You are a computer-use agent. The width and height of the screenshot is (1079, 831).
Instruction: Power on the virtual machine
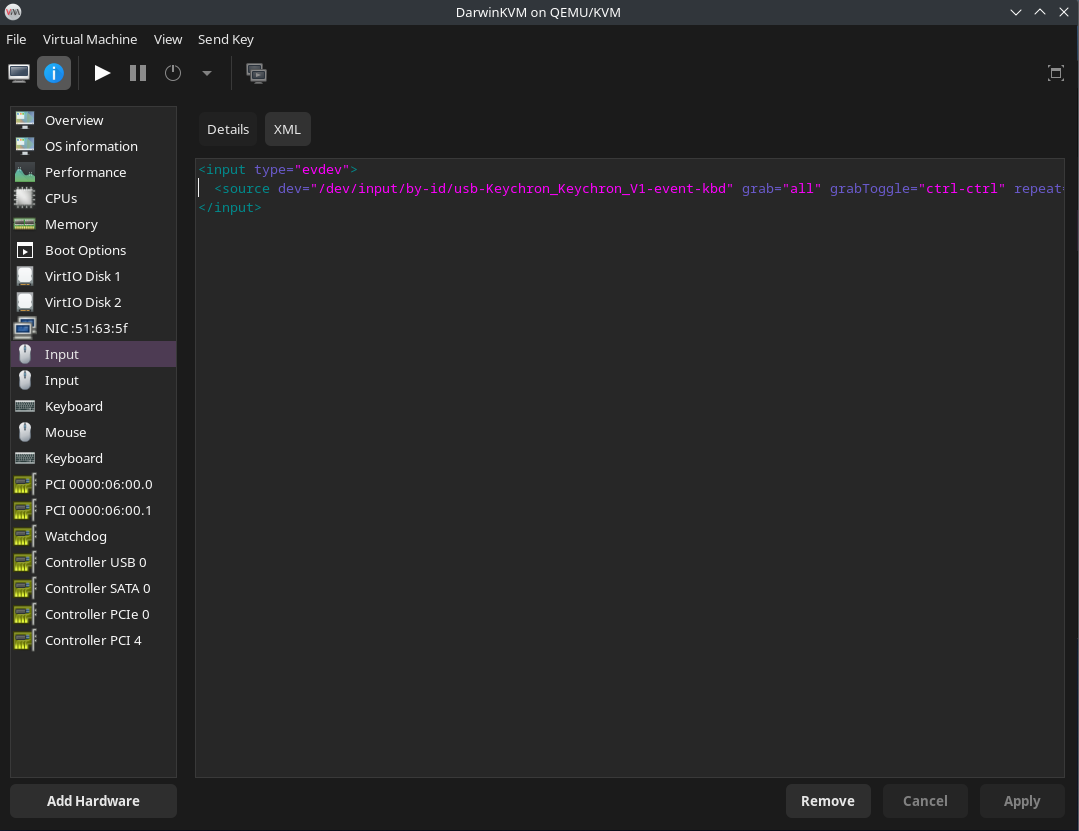pos(102,73)
